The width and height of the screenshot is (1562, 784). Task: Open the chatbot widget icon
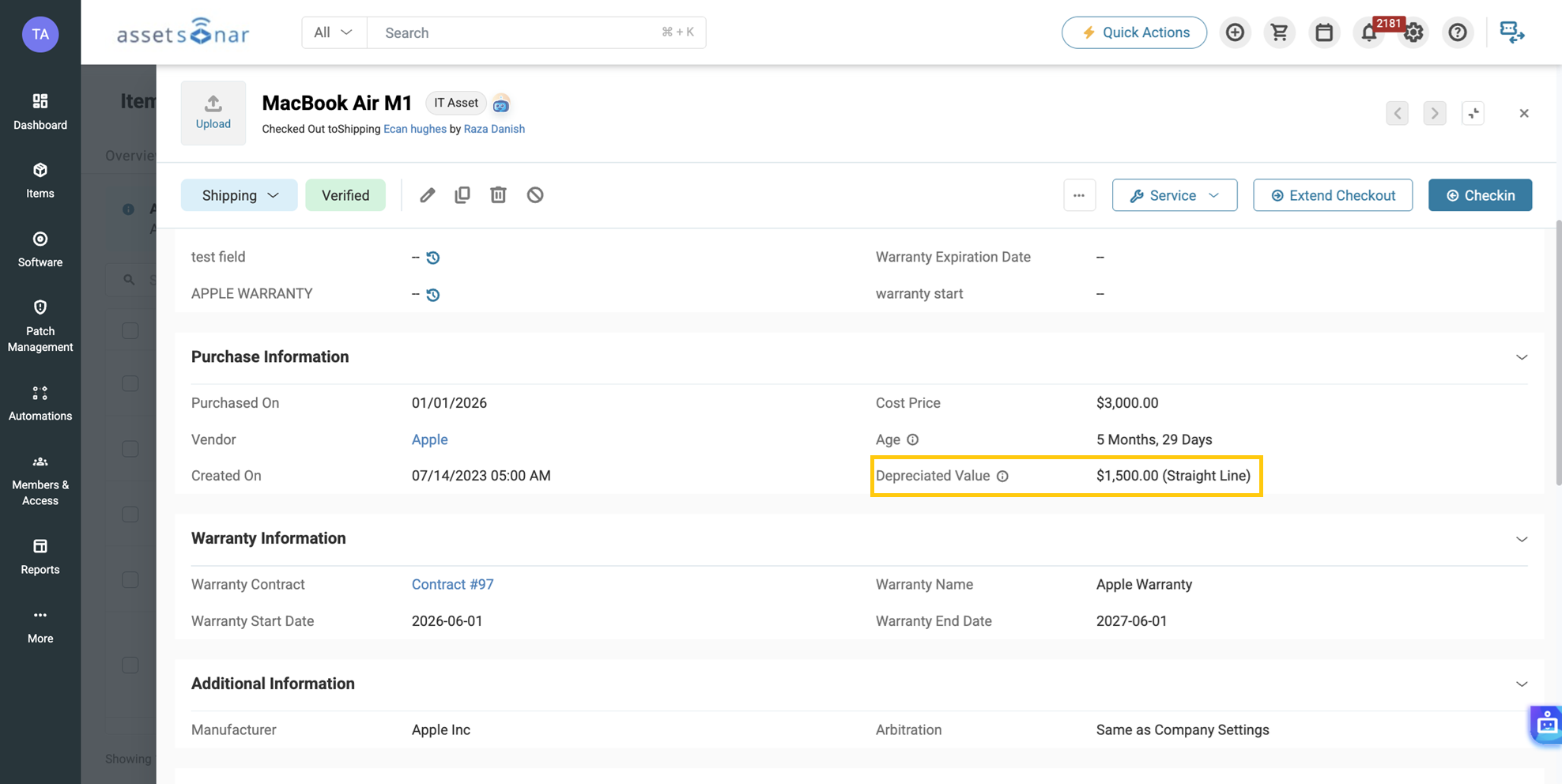(1546, 723)
